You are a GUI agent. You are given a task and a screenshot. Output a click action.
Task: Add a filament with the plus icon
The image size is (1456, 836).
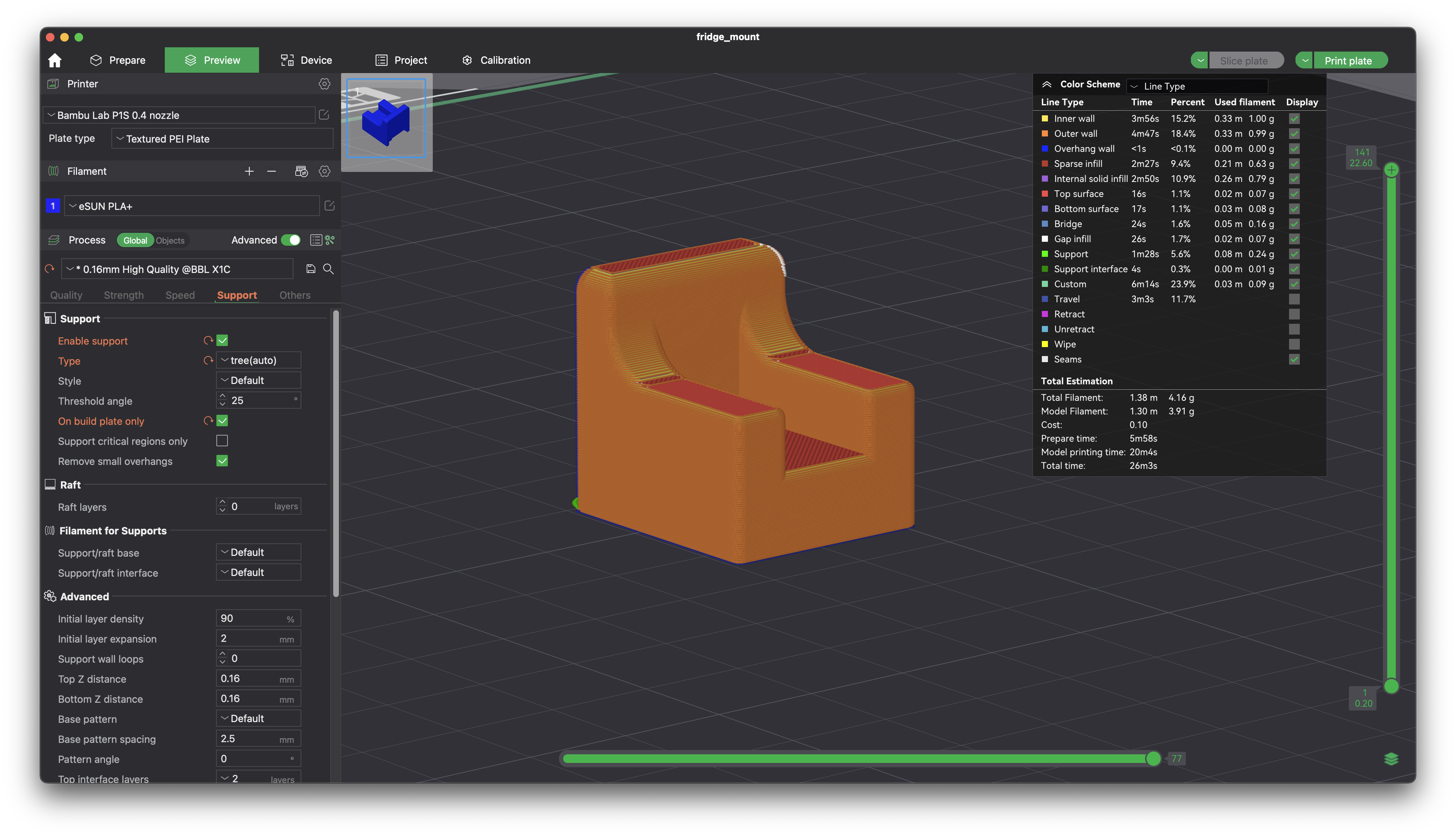[x=249, y=171]
